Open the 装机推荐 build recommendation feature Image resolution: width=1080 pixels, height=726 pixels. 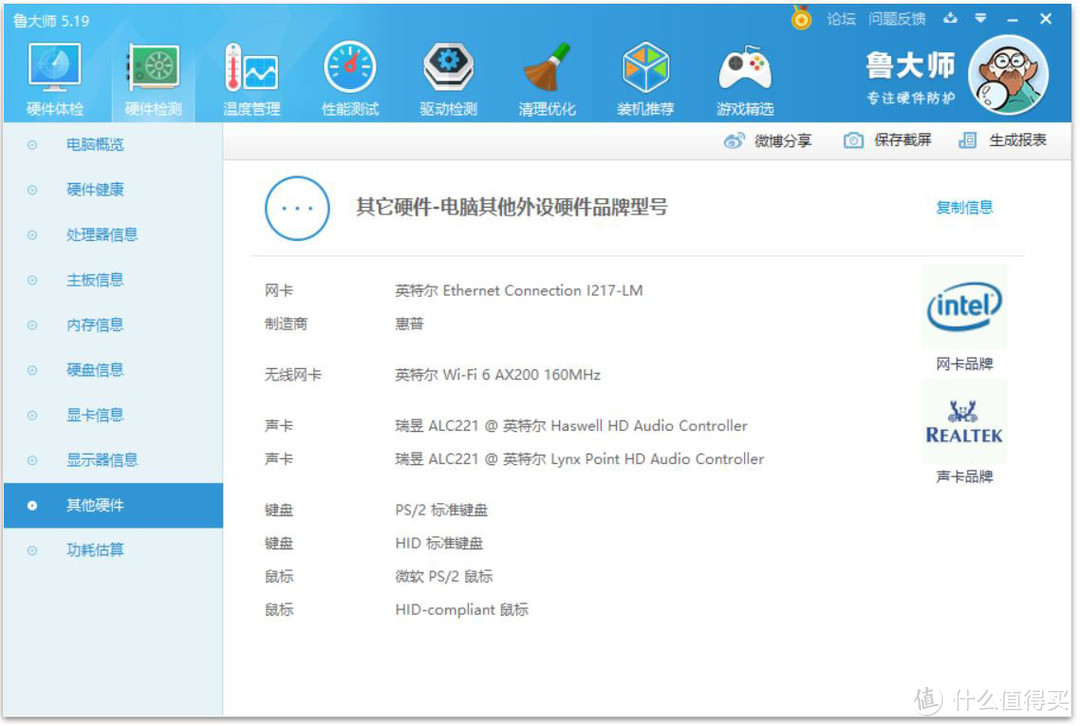[645, 70]
